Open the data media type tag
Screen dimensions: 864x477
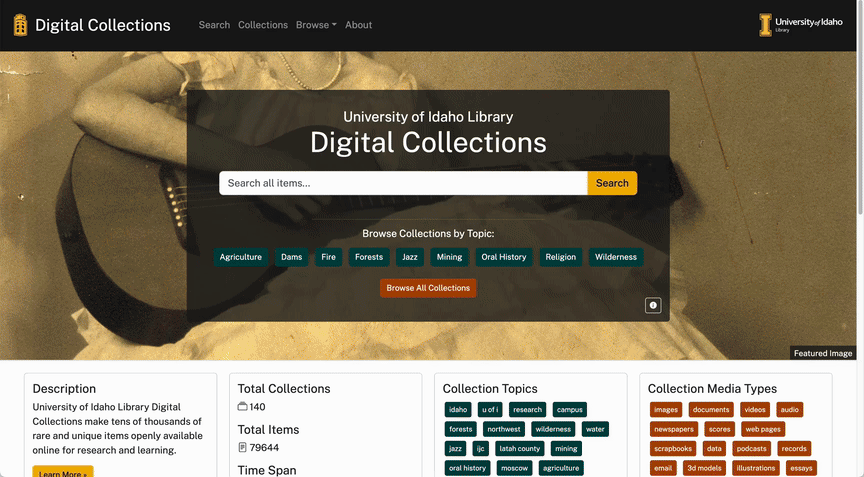pos(714,449)
